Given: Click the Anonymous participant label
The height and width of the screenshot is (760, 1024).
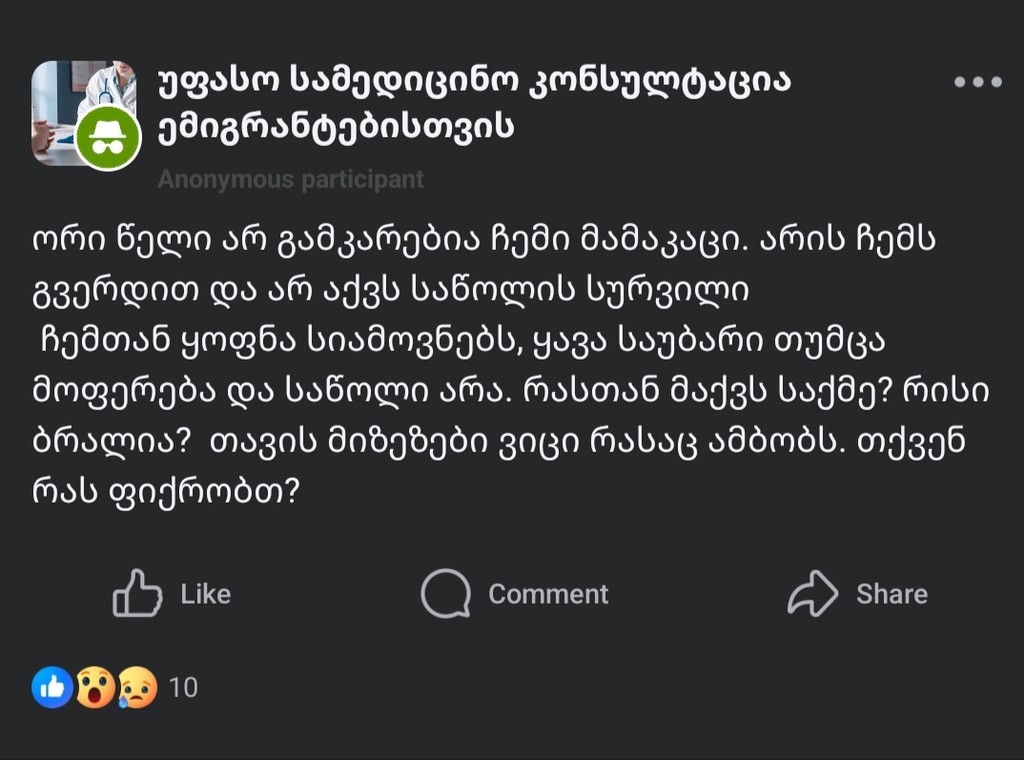Looking at the screenshot, I should pos(290,179).
